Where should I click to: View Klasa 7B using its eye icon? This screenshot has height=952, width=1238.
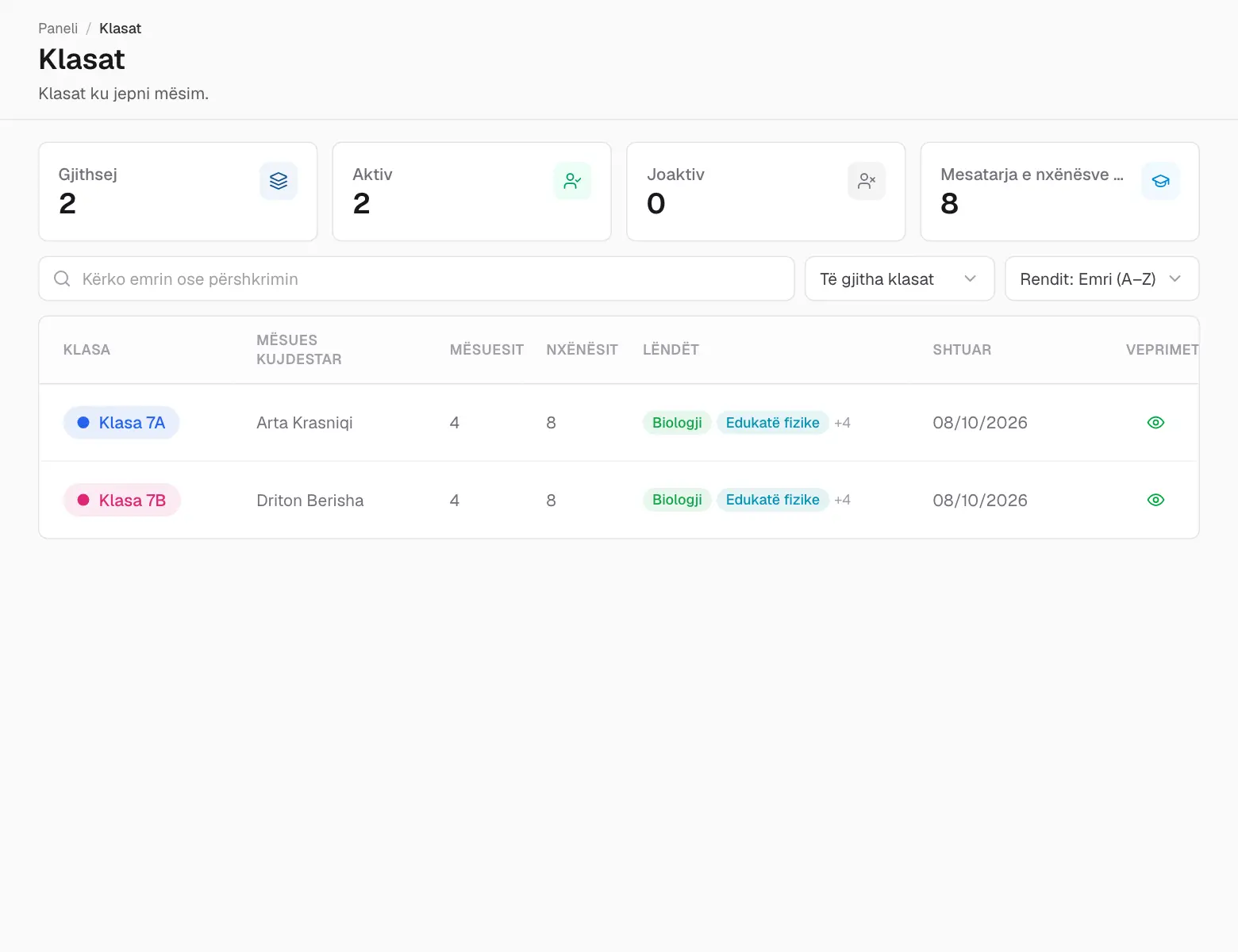tap(1155, 500)
